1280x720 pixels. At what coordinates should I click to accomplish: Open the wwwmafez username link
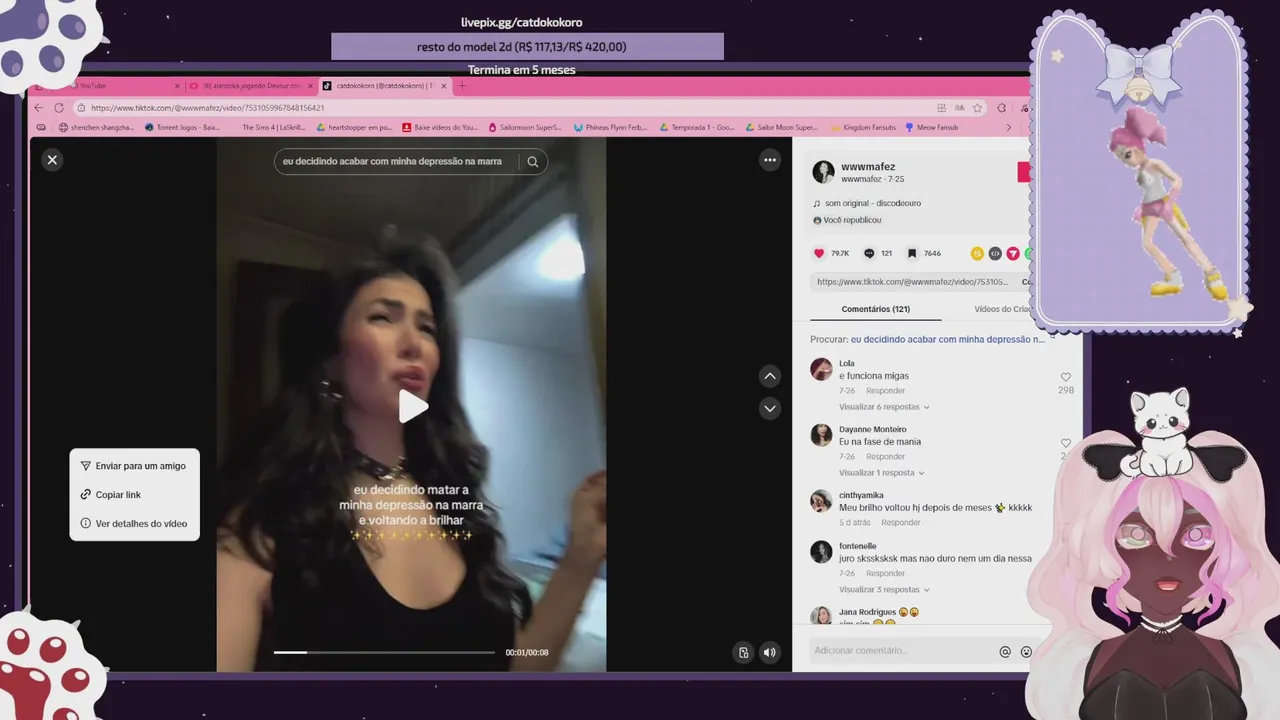click(x=868, y=167)
